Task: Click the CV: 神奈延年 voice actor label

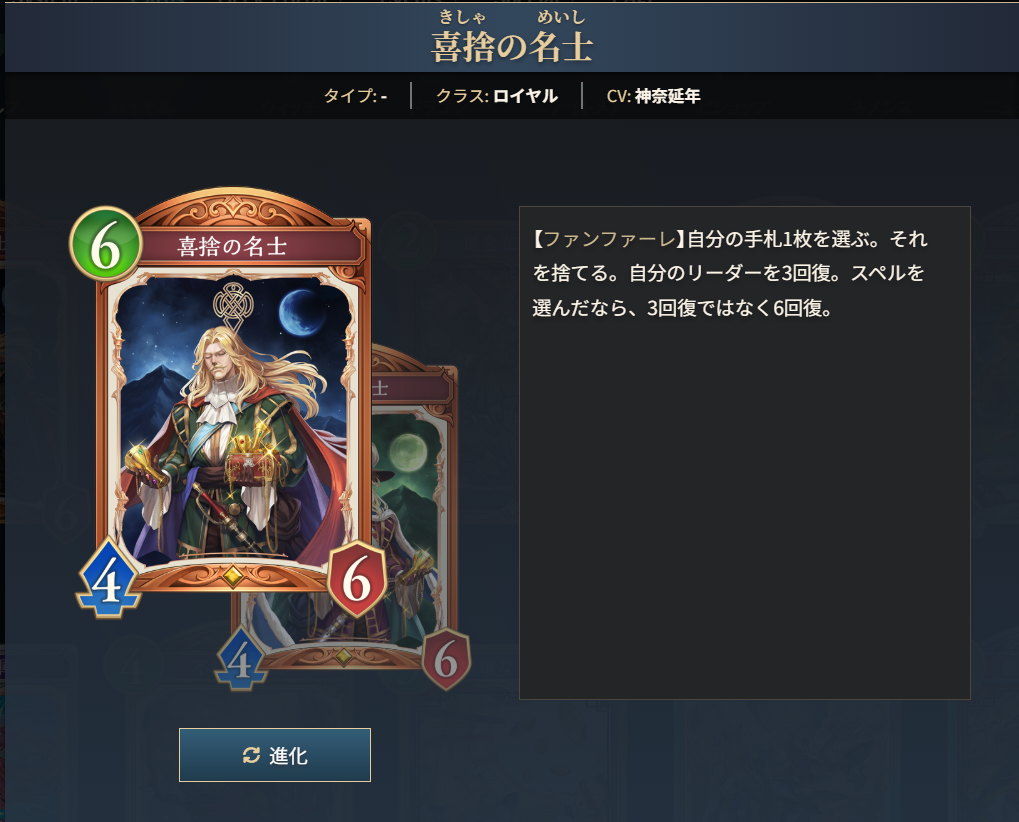Action: (653, 96)
